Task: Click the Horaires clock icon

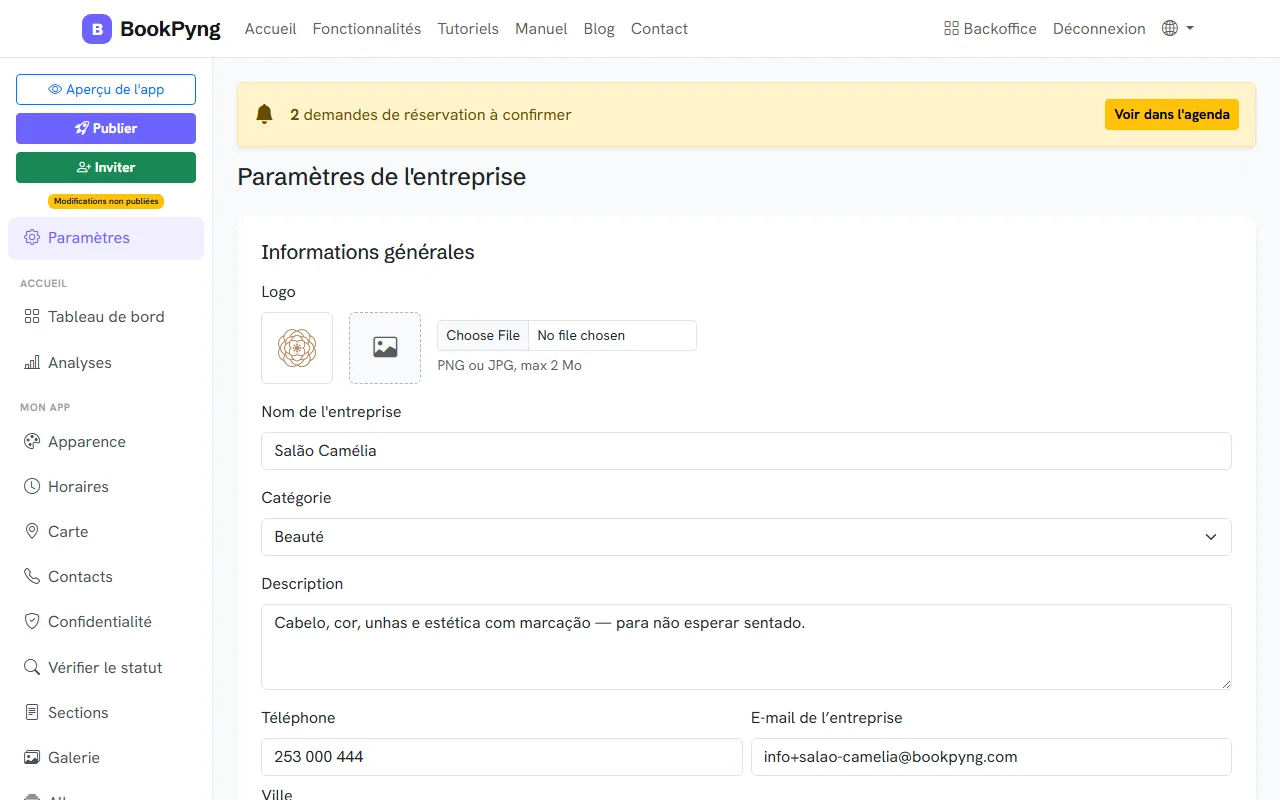Action: (32, 487)
